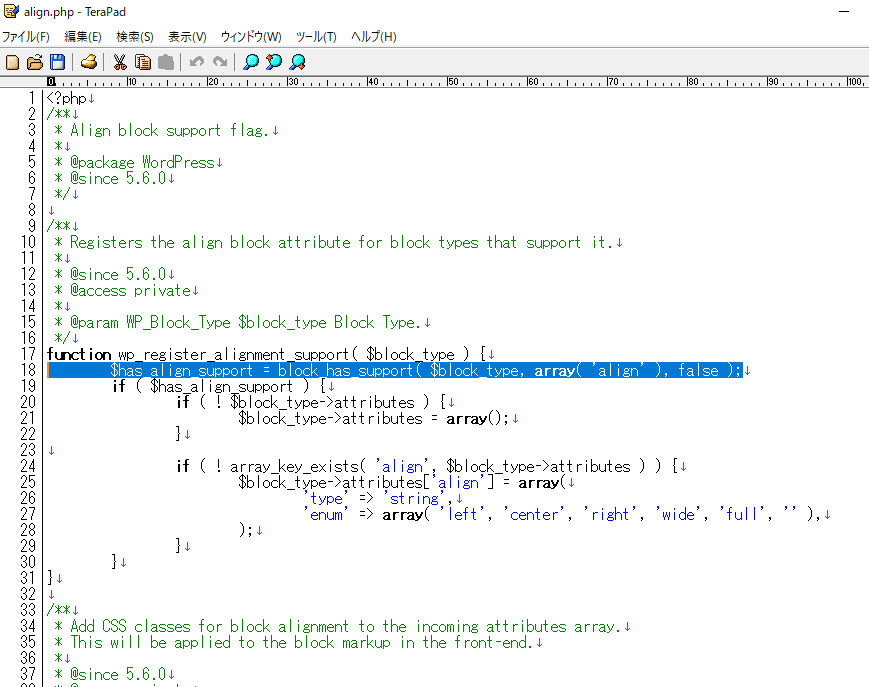Click the Find previous magnifier icon
The width and height of the screenshot is (869, 687).
(274, 62)
